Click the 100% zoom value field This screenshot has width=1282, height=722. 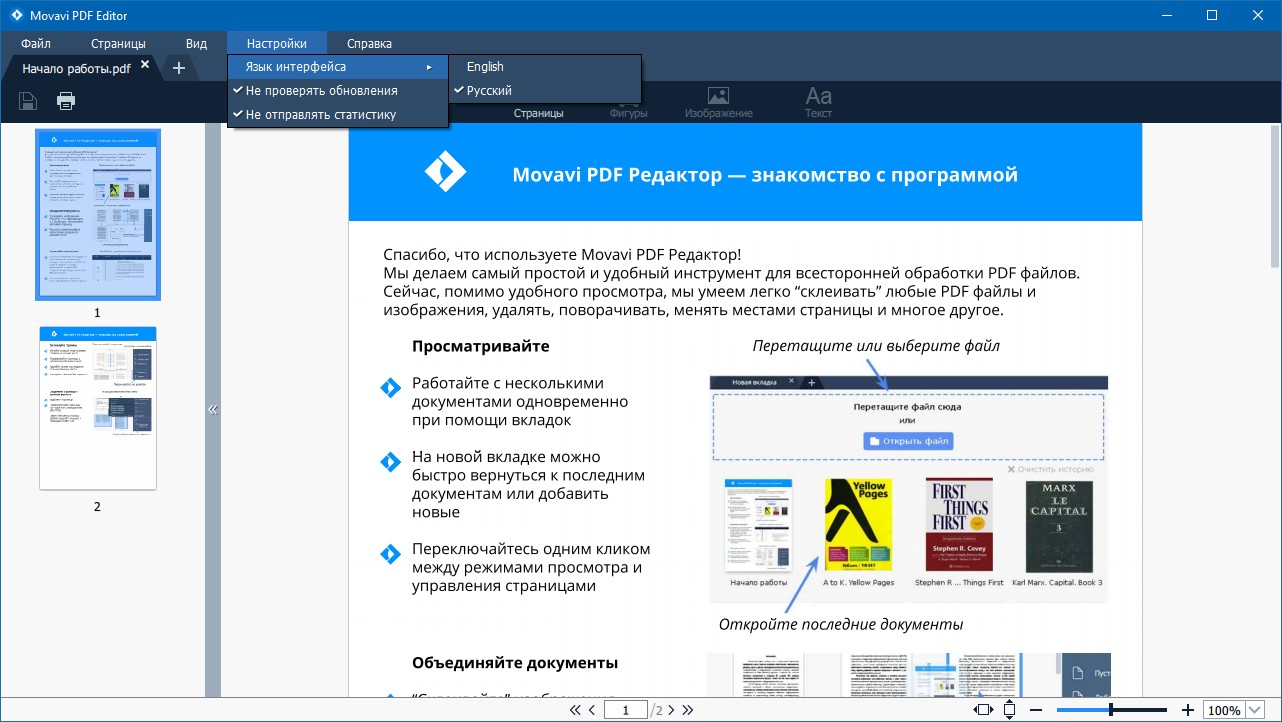coord(1224,711)
